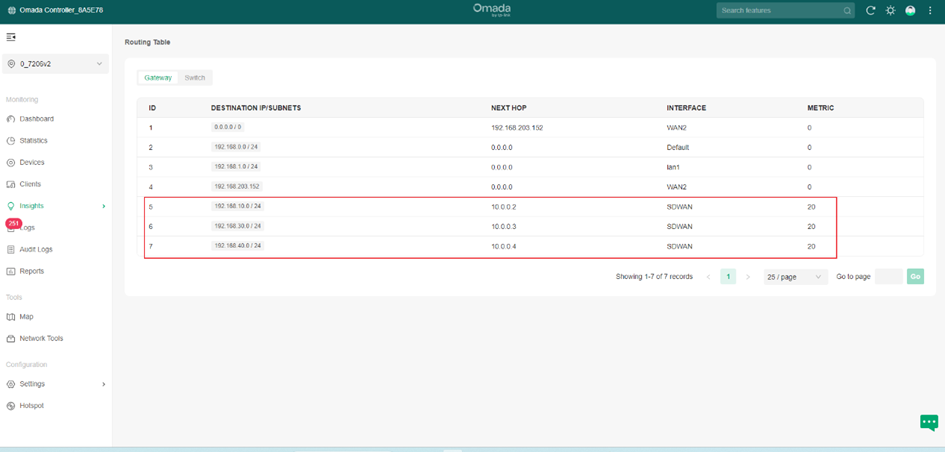This screenshot has height=452, width=945.
Task: Click the search magnifier icon
Action: 847,11
